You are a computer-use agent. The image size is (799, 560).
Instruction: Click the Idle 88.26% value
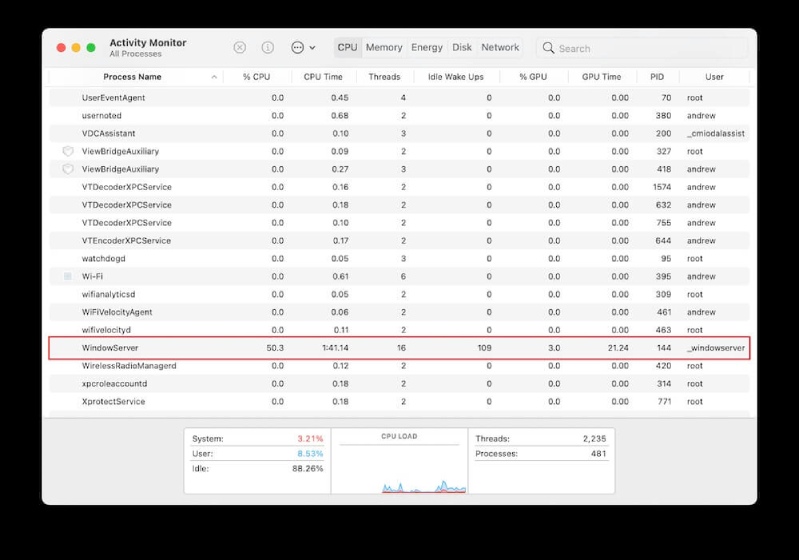pos(308,468)
